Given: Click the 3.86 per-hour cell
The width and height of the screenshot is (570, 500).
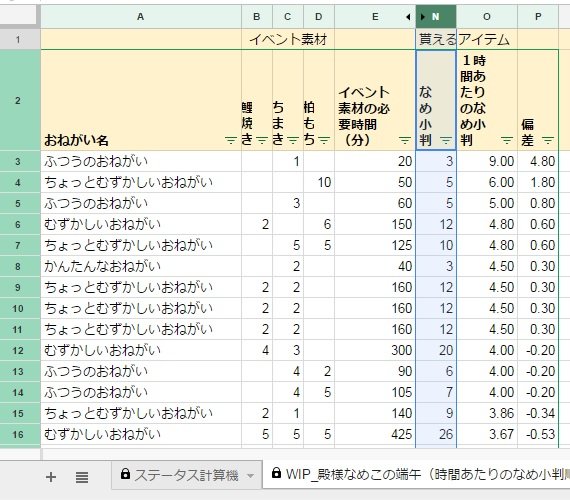Looking at the screenshot, I should click(487, 413).
